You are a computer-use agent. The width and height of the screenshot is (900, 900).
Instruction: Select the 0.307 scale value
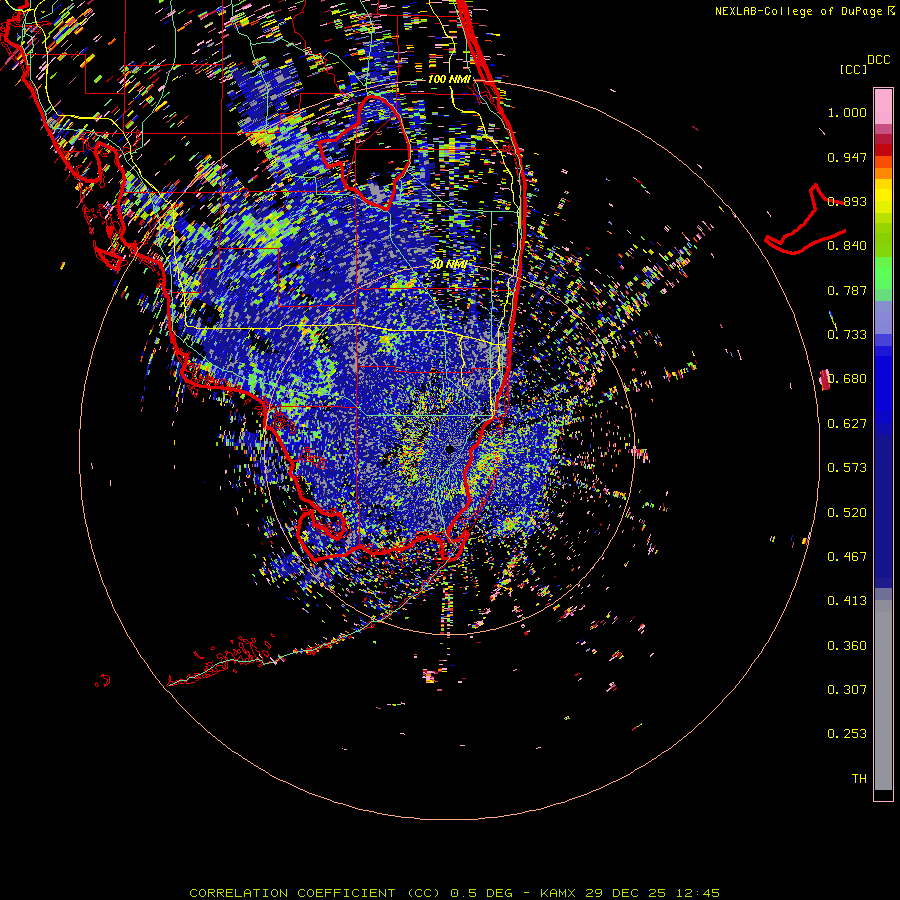coord(847,690)
